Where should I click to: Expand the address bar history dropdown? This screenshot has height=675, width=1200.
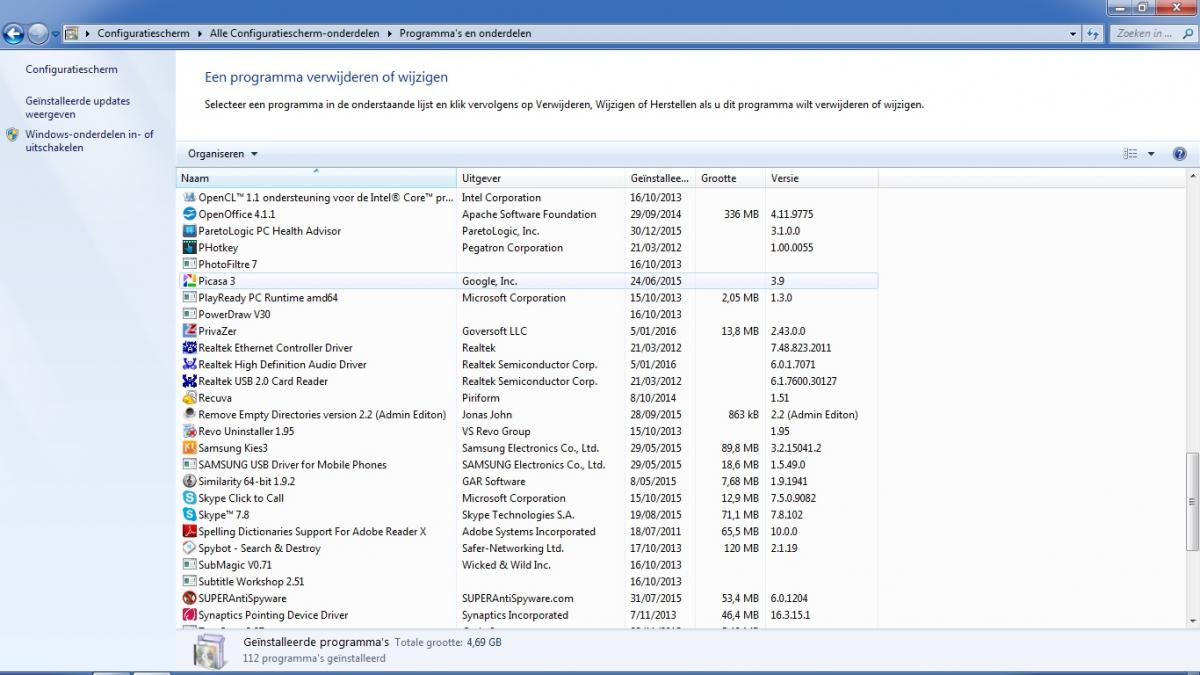pyautogui.click(x=1072, y=33)
